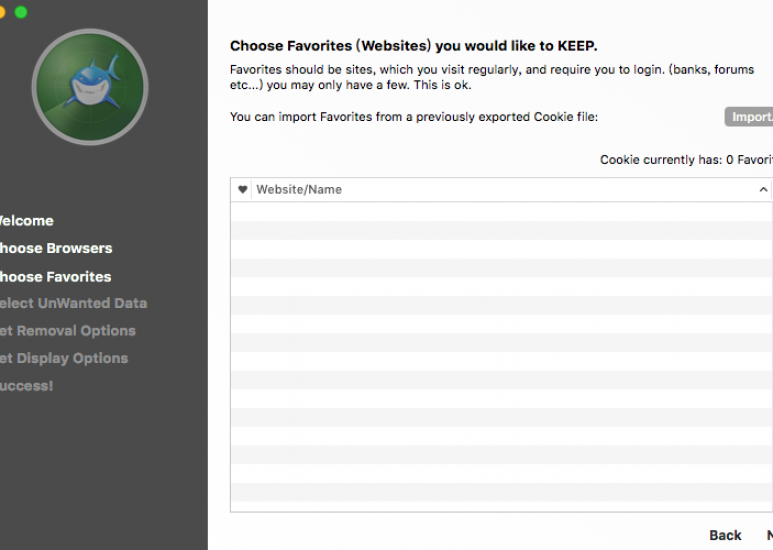Go to the Set Display Options step

(x=63, y=358)
